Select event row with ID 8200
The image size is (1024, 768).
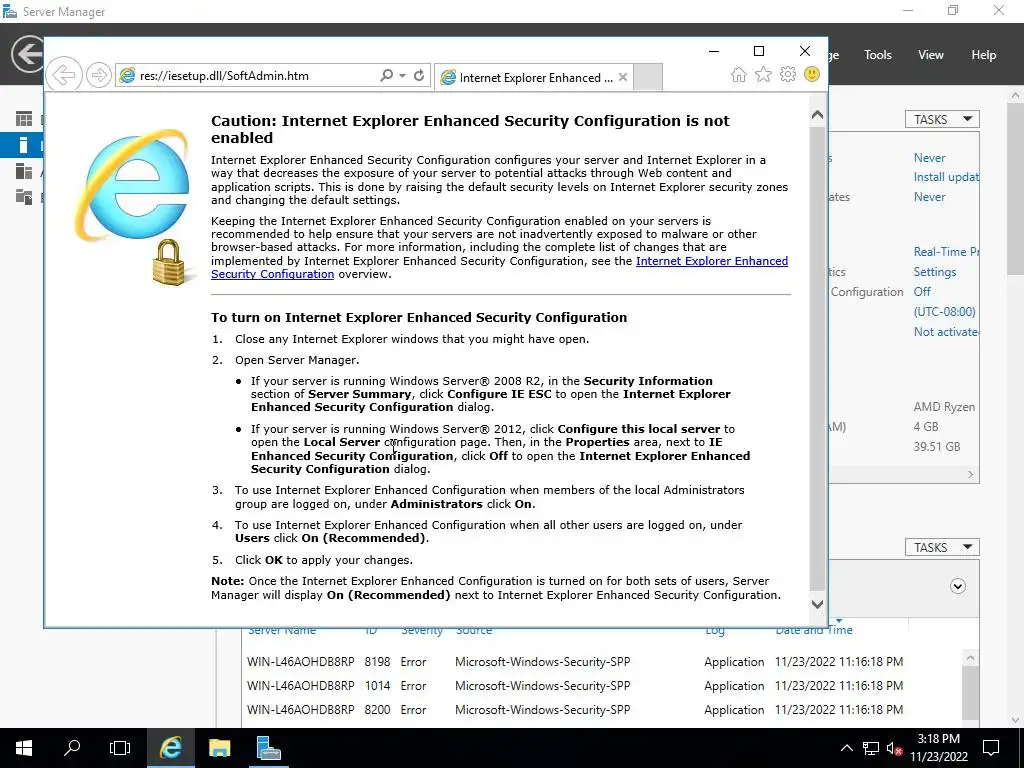coord(603,710)
